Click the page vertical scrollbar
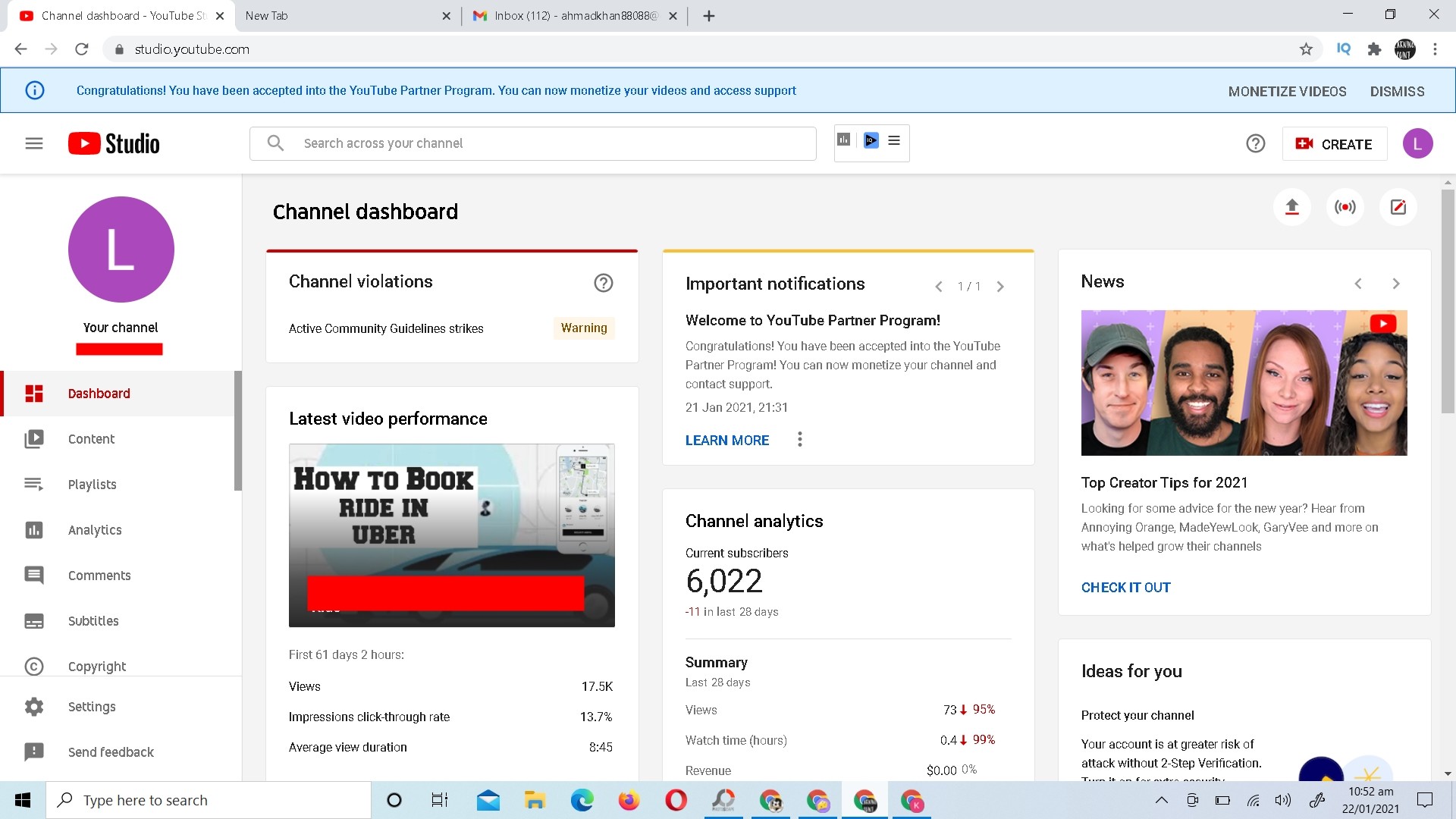 point(1448,301)
